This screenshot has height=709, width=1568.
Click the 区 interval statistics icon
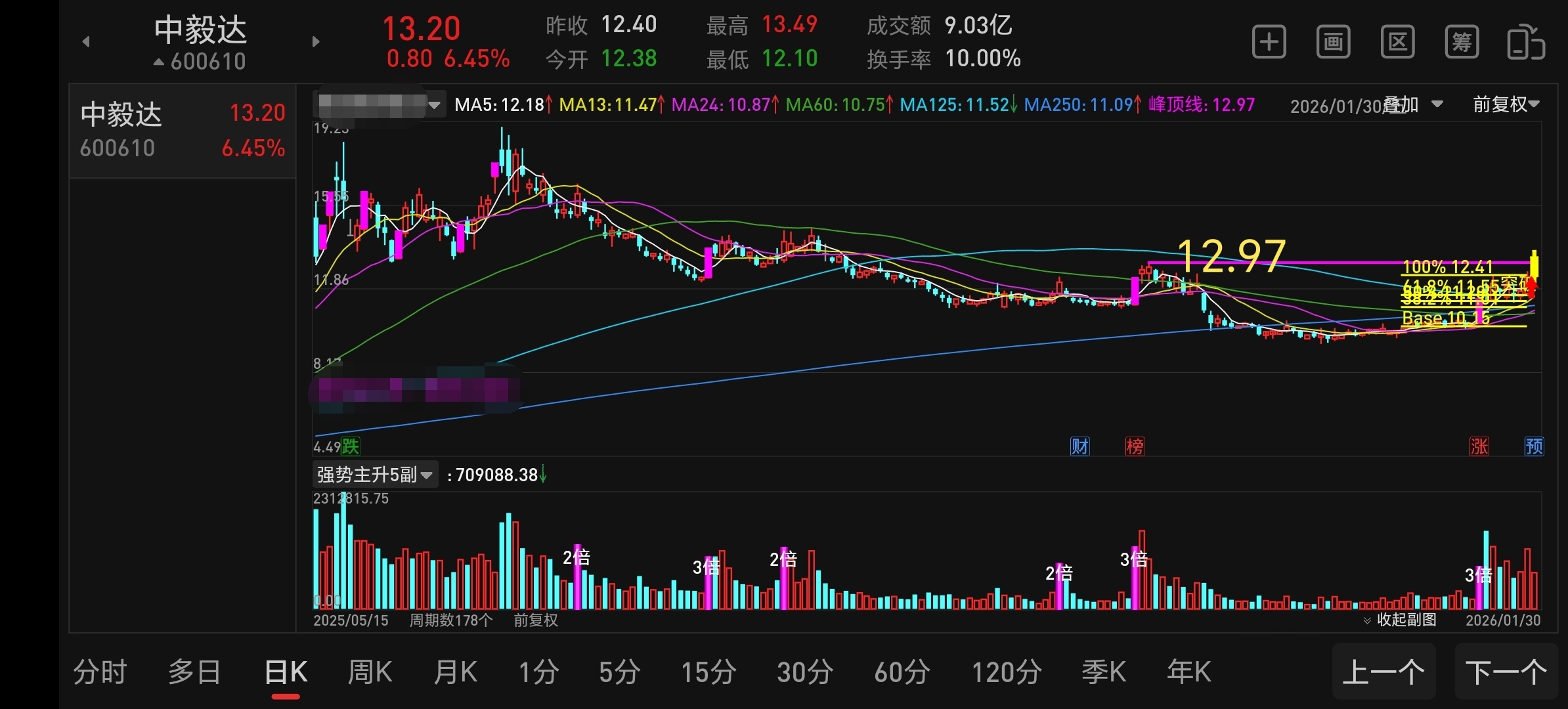tap(1397, 43)
